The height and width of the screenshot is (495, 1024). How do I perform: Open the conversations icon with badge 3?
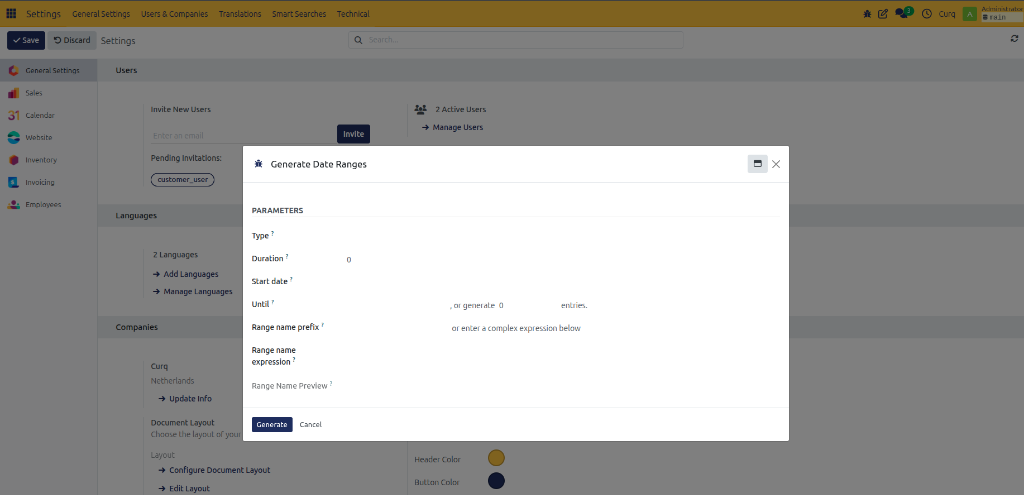click(x=903, y=13)
